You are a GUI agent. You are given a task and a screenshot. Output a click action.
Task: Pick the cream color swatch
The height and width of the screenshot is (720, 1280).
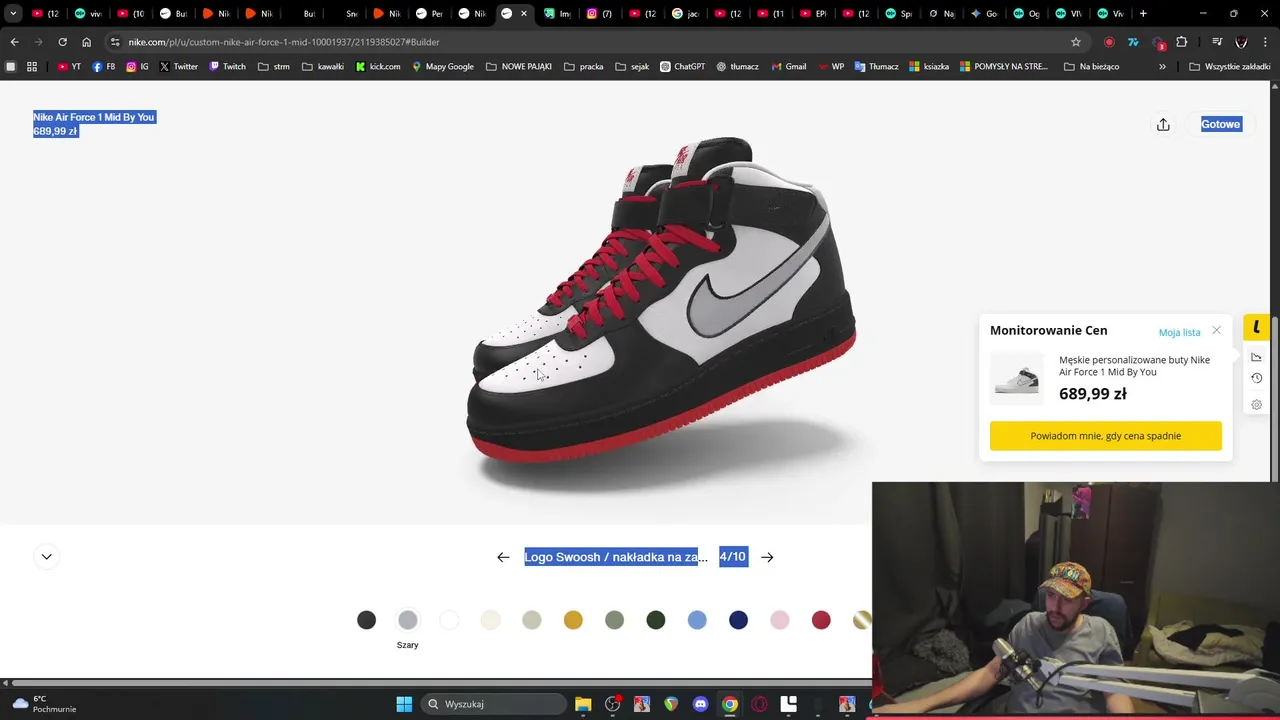(490, 620)
